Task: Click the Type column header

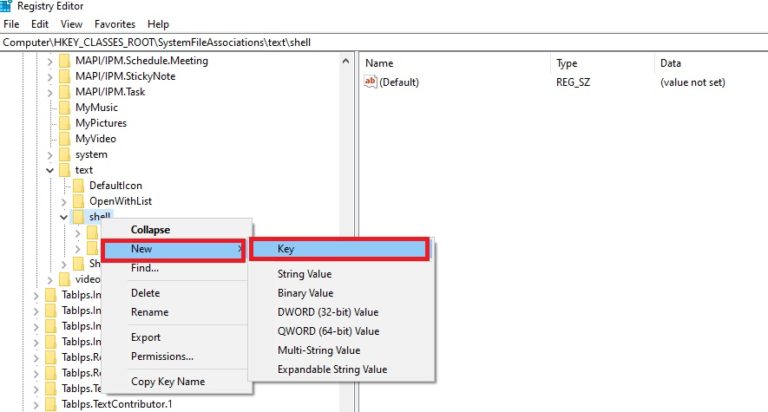Action: tap(567, 63)
